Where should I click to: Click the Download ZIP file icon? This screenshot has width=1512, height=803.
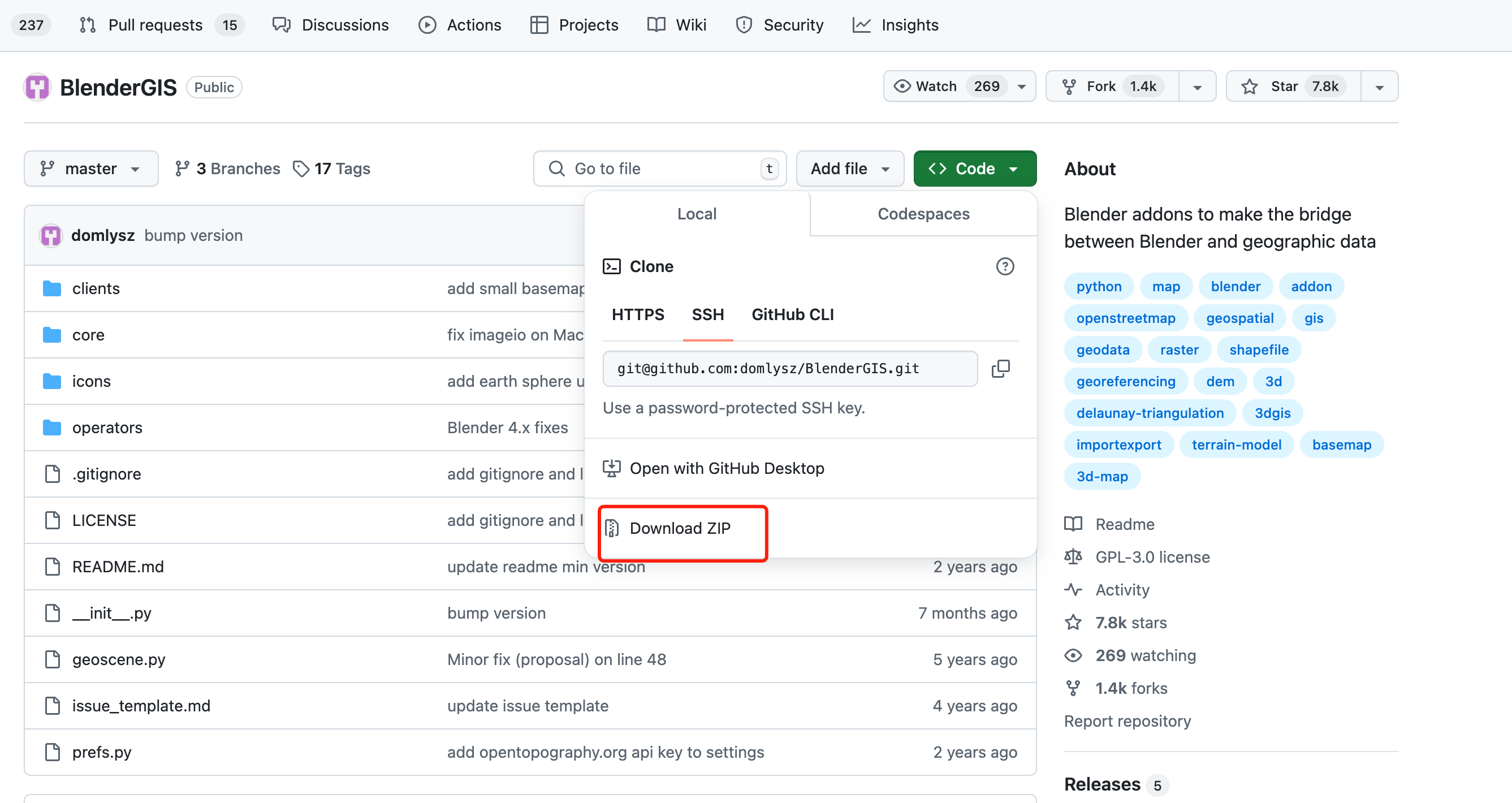pyautogui.click(x=612, y=528)
